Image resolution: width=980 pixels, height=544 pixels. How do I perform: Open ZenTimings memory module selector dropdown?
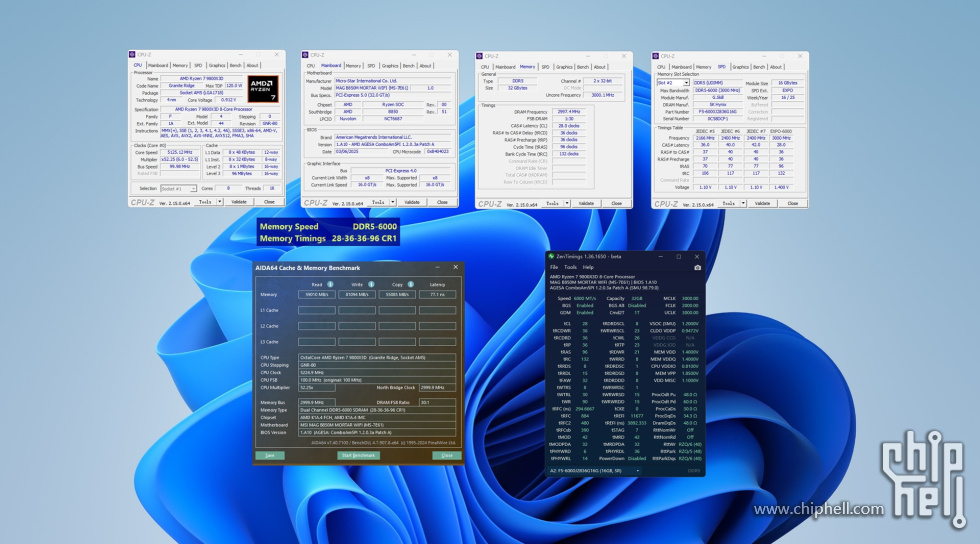(x=596, y=470)
